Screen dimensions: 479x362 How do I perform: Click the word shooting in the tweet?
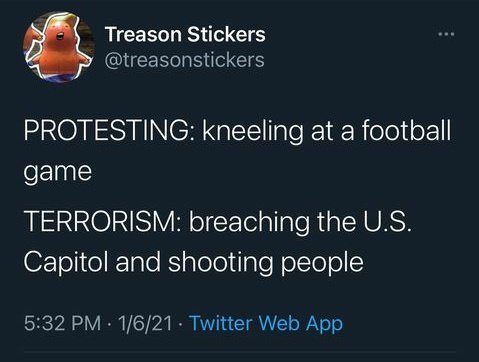click(x=220, y=263)
